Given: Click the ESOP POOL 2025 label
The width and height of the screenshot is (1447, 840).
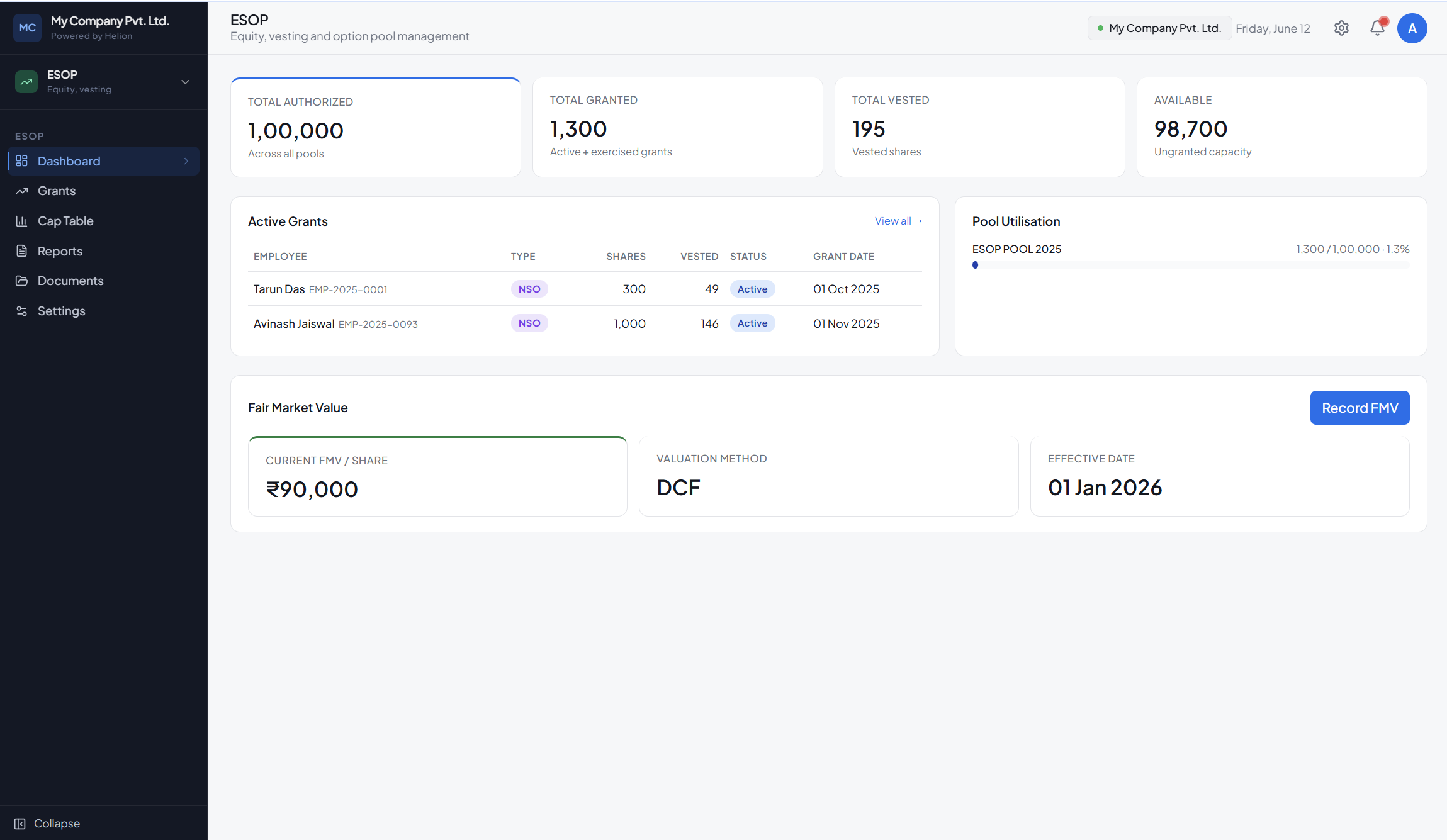Looking at the screenshot, I should (1016, 249).
